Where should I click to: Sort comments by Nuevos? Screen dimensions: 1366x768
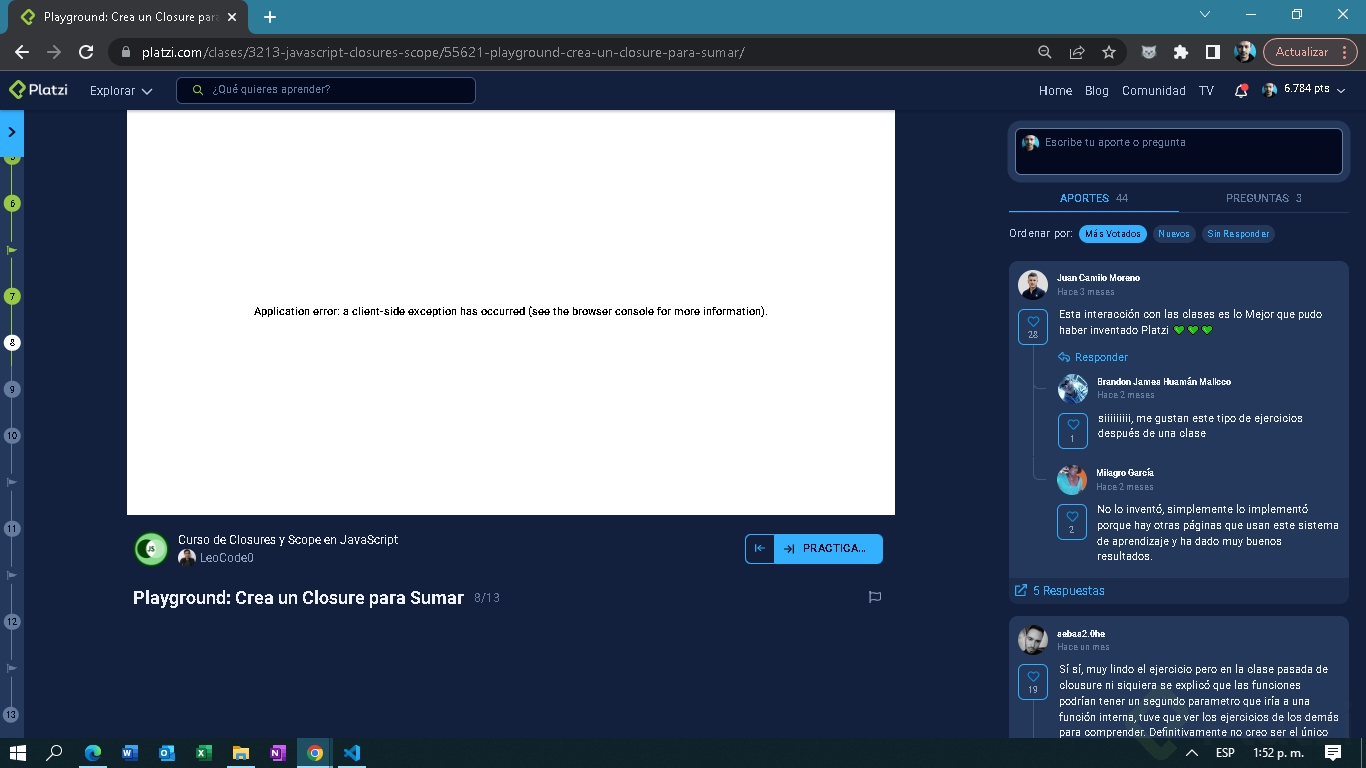pos(1174,234)
